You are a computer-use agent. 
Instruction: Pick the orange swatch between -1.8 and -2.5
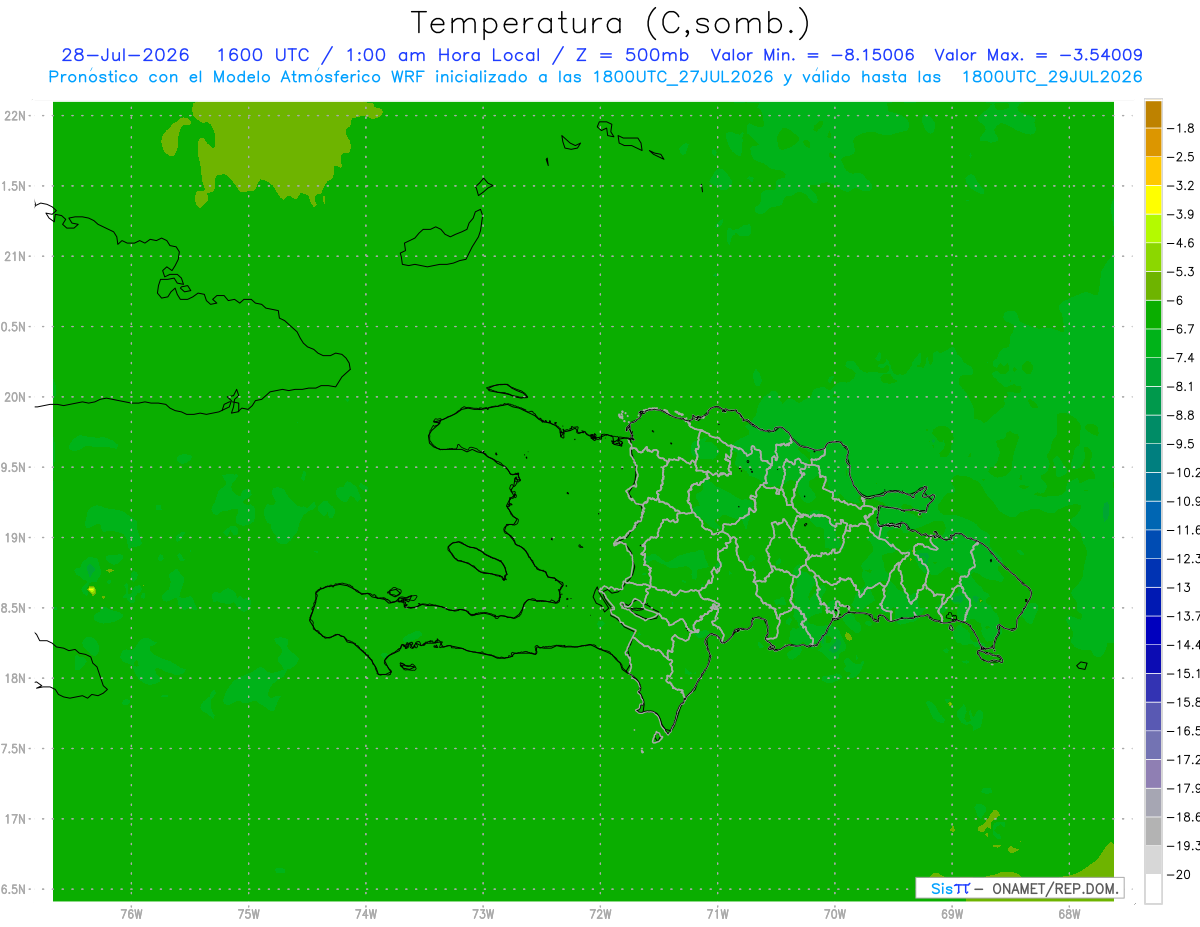(x=1153, y=142)
